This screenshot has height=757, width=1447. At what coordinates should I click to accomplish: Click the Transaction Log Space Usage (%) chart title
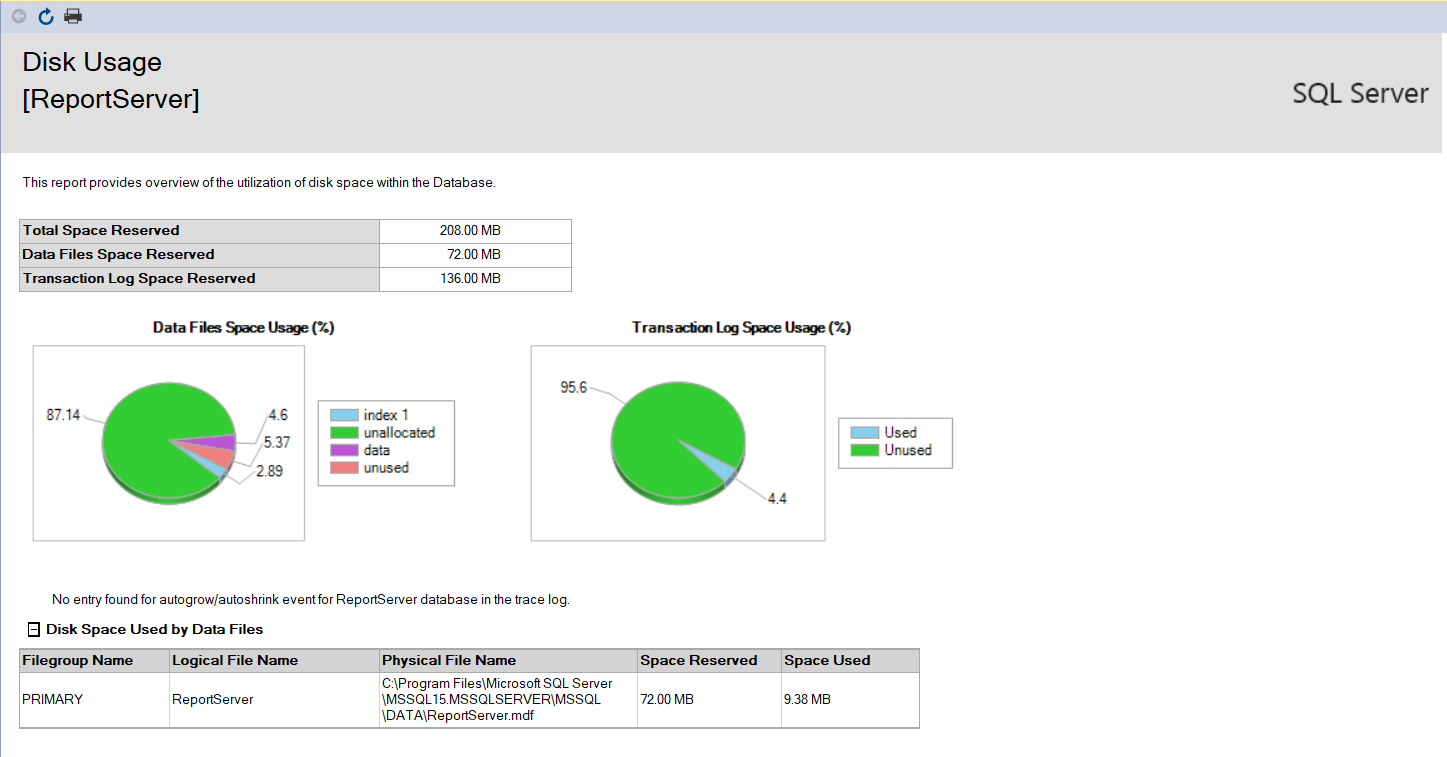[741, 328]
